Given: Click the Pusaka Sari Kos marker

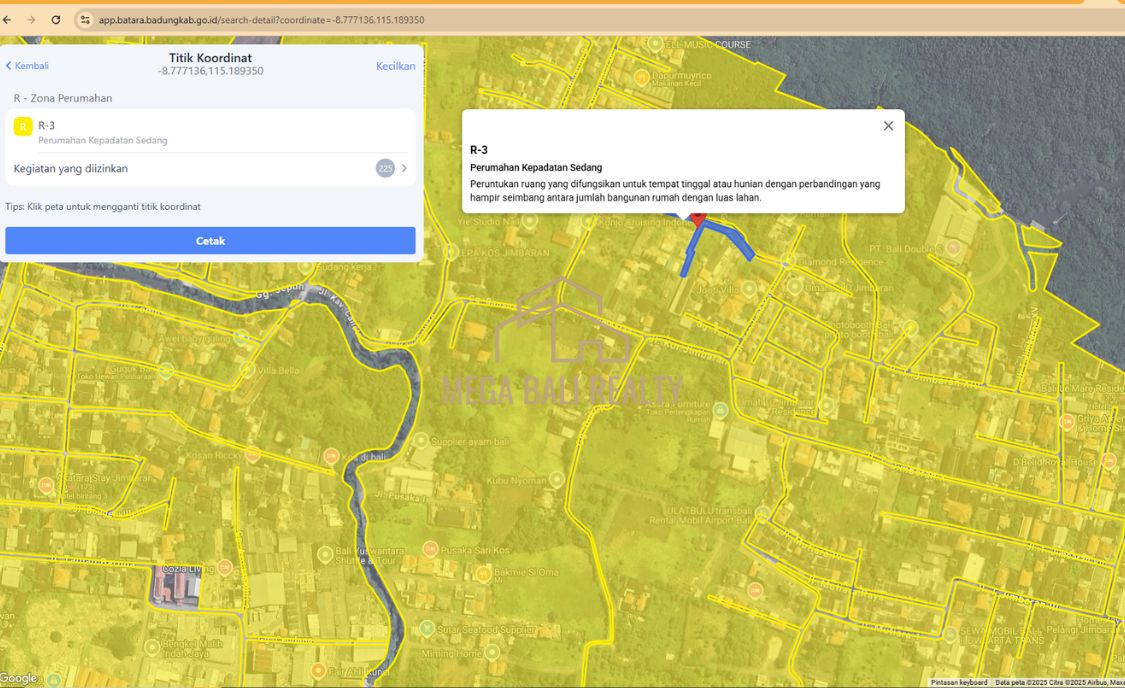Looking at the screenshot, I should pos(430,549).
